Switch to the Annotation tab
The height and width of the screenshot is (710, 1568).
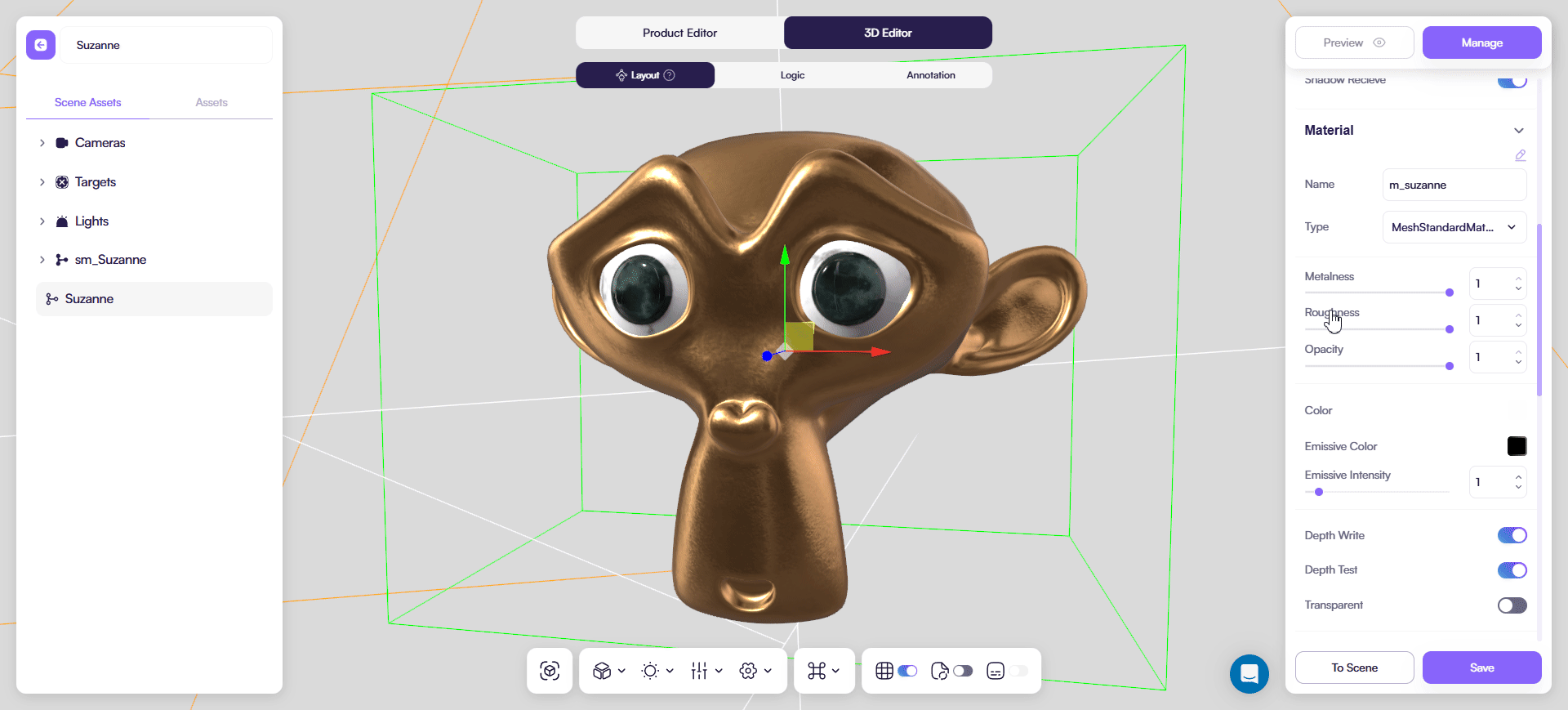pyautogui.click(x=930, y=75)
